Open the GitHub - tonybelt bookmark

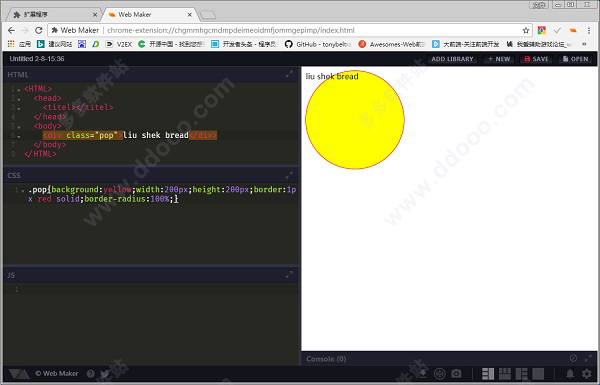(x=318, y=44)
